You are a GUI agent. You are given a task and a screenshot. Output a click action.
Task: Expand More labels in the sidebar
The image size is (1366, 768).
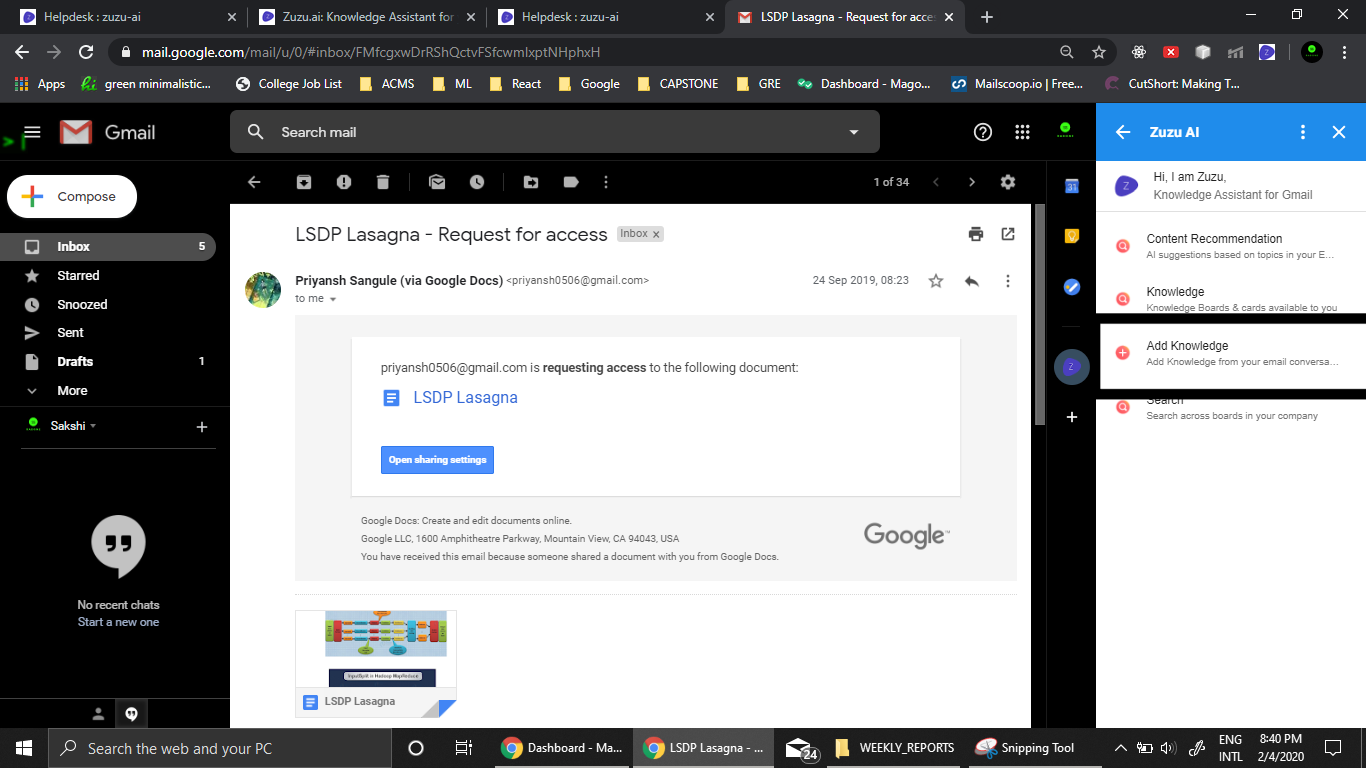coord(108,390)
